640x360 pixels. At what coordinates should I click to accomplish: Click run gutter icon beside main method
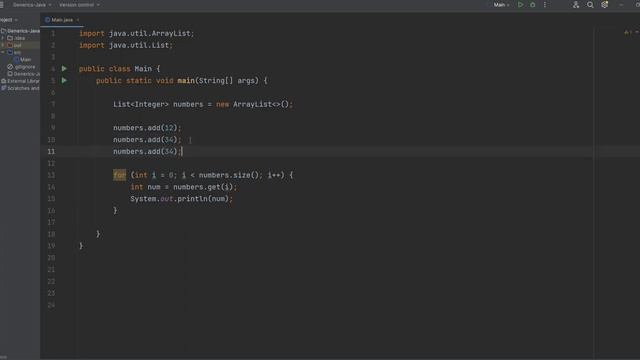pos(64,80)
